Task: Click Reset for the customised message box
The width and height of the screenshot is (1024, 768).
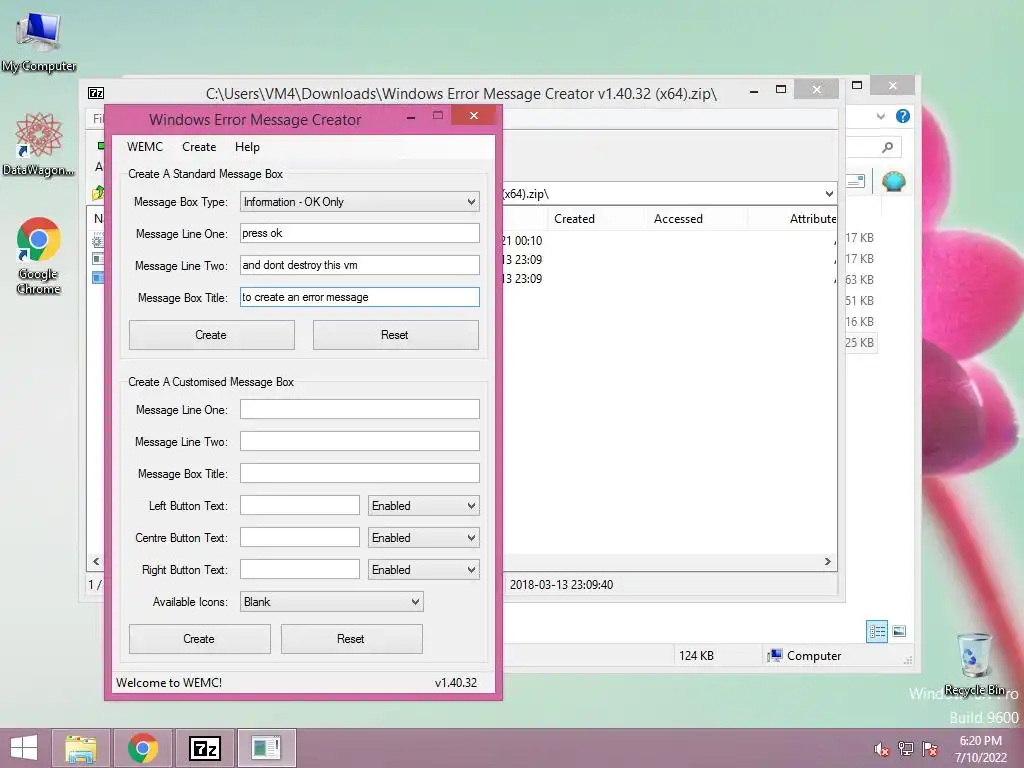Action: pyautogui.click(x=351, y=639)
